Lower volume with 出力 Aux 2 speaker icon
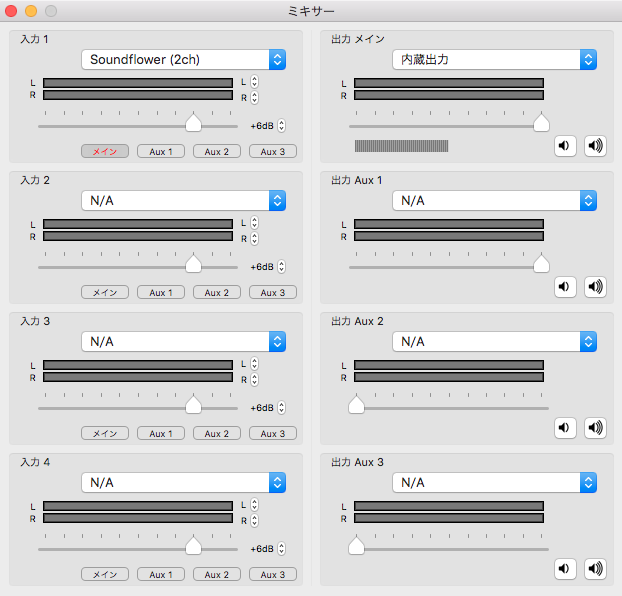Screen dimensions: 622x596 click(x=565, y=428)
